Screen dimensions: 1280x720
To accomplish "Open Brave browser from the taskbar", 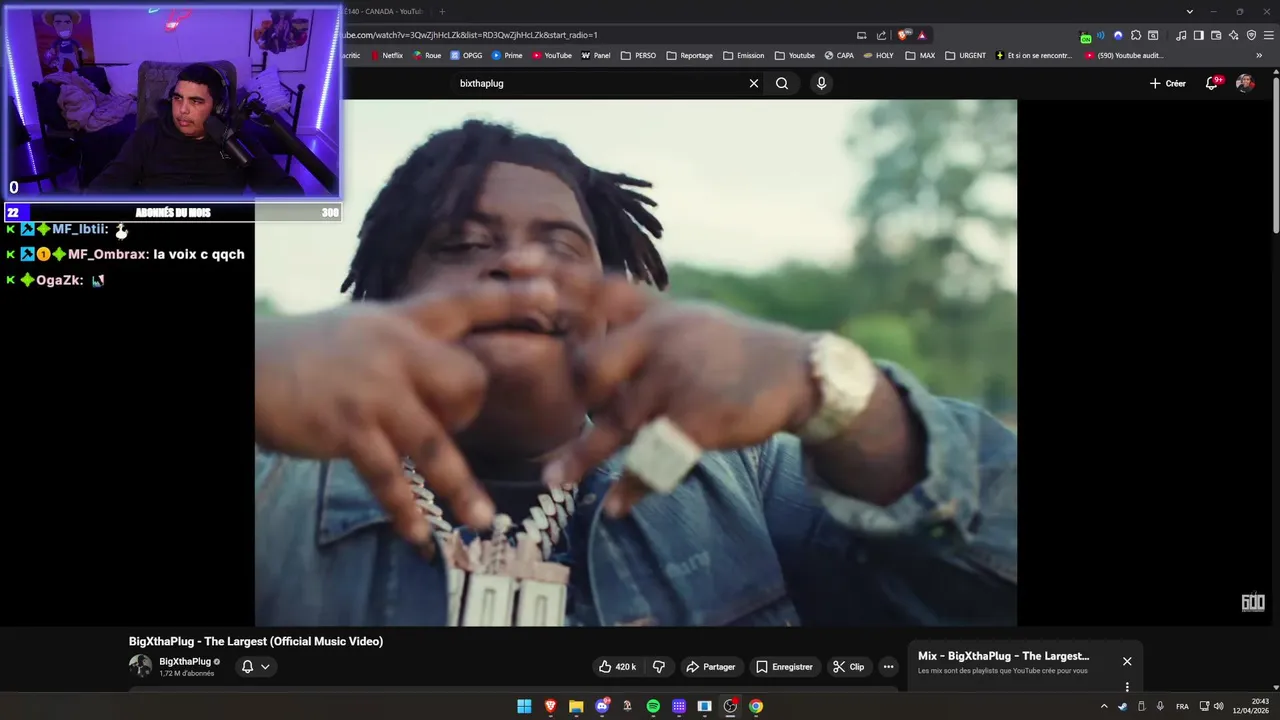I will click(x=550, y=706).
